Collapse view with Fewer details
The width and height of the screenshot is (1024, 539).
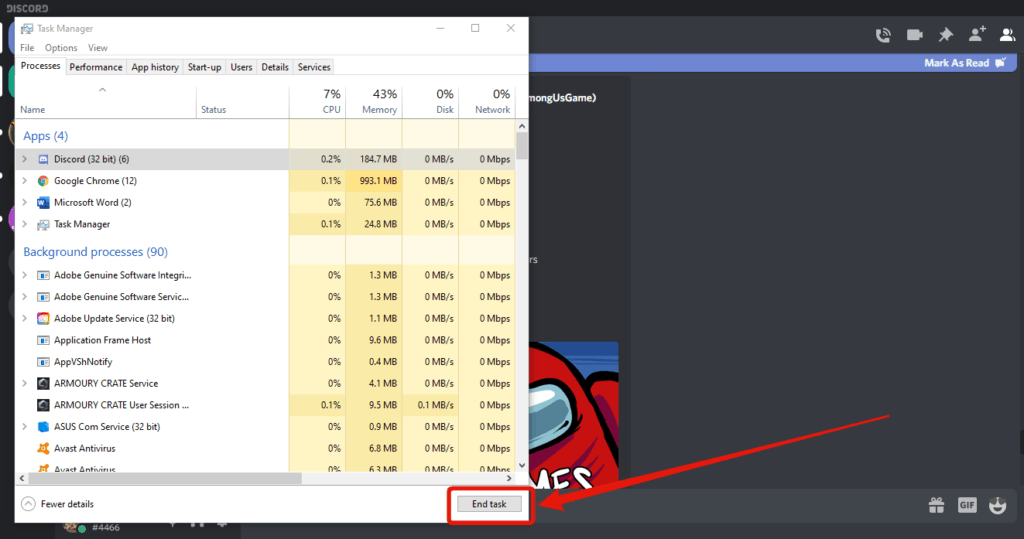click(57, 504)
